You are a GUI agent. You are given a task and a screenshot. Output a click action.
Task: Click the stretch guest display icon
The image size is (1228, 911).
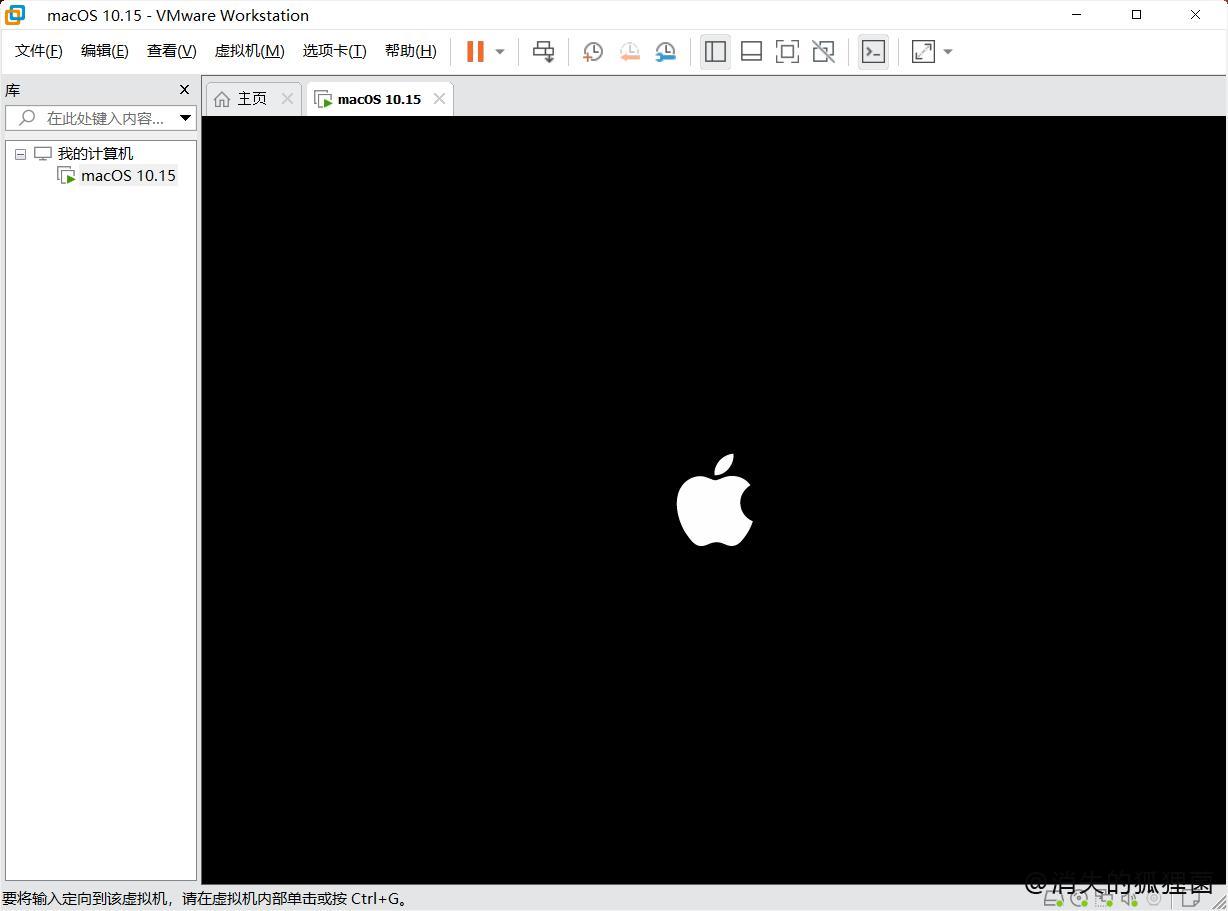coord(923,52)
